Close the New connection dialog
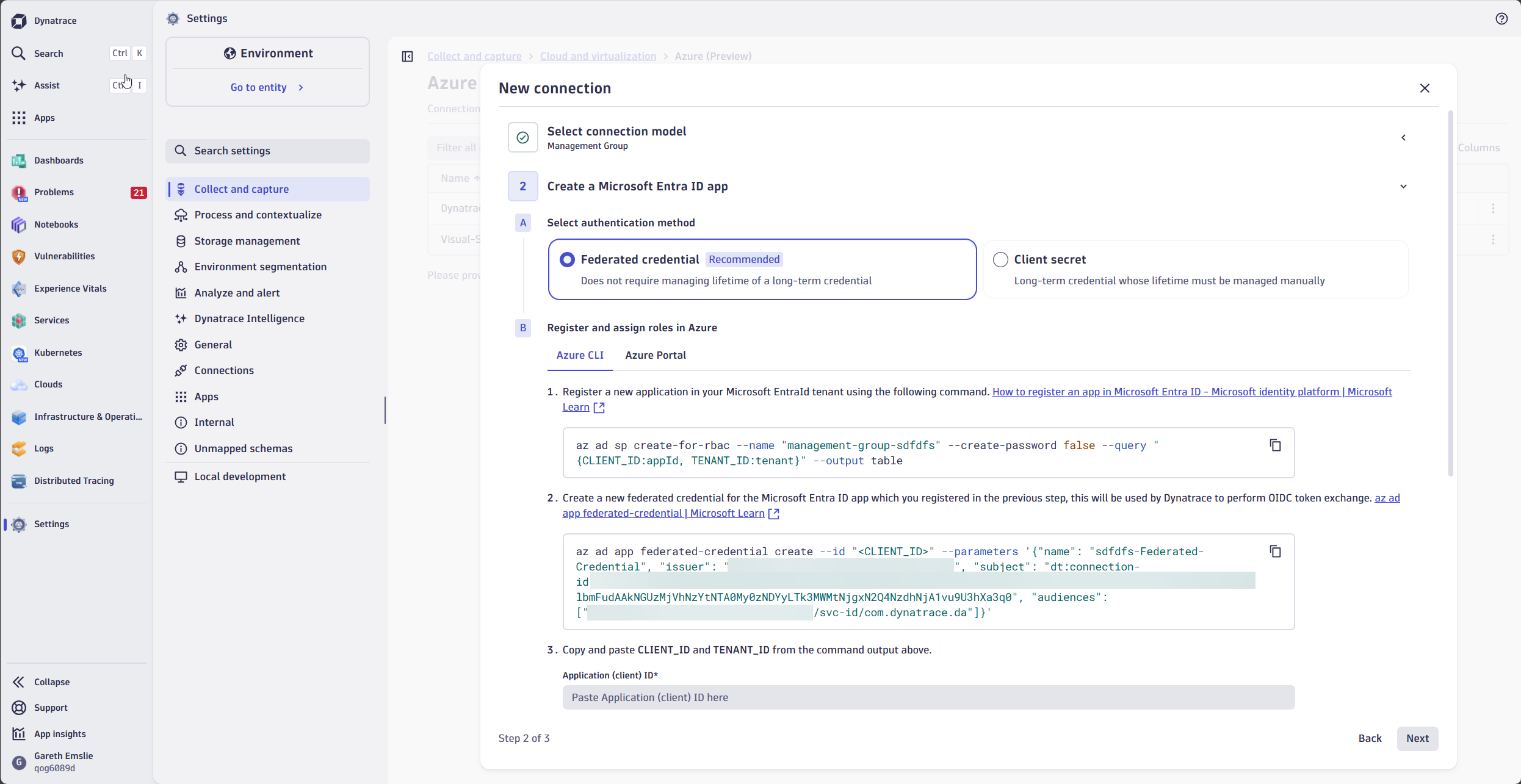The image size is (1521, 784). 1425,88
